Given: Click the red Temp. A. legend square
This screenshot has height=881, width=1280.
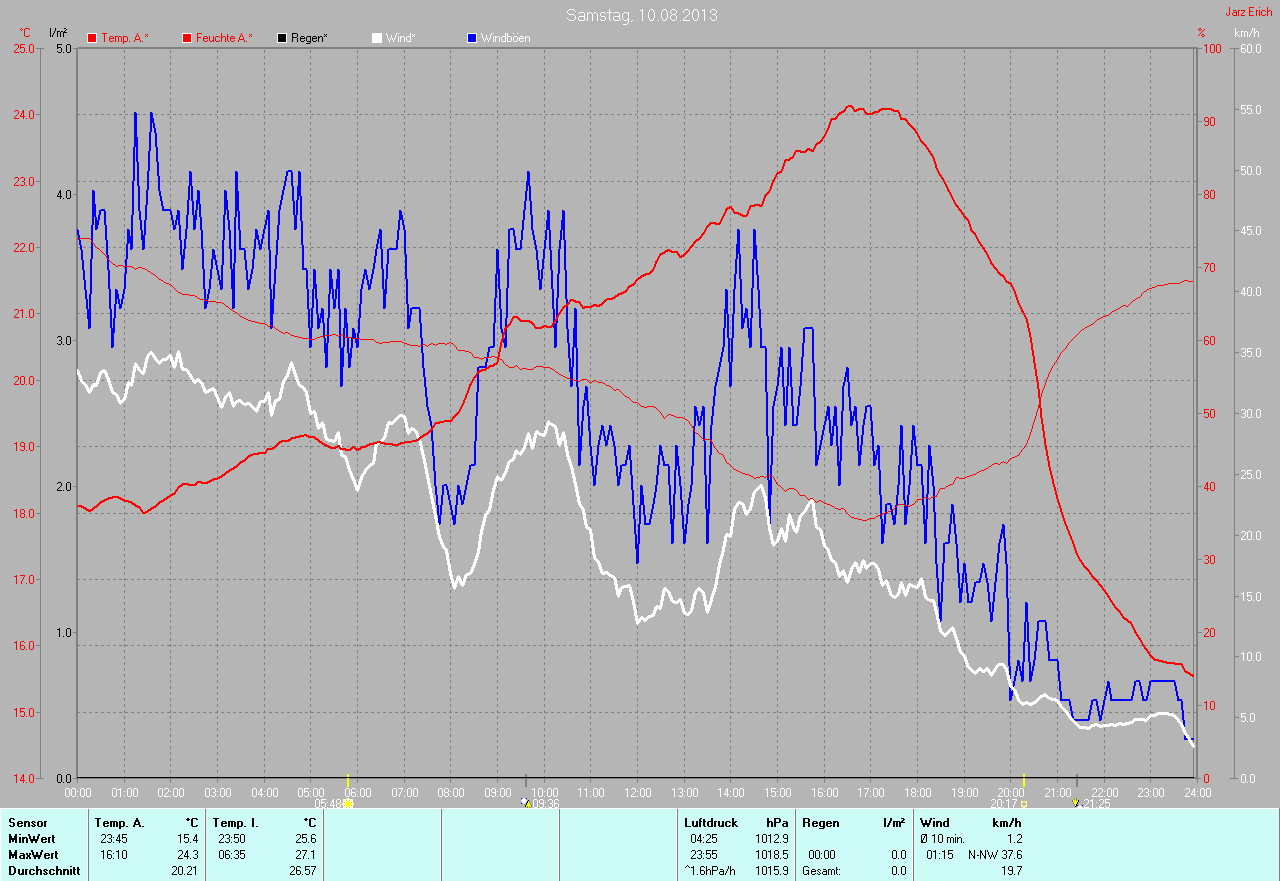Looking at the screenshot, I should pos(93,38).
